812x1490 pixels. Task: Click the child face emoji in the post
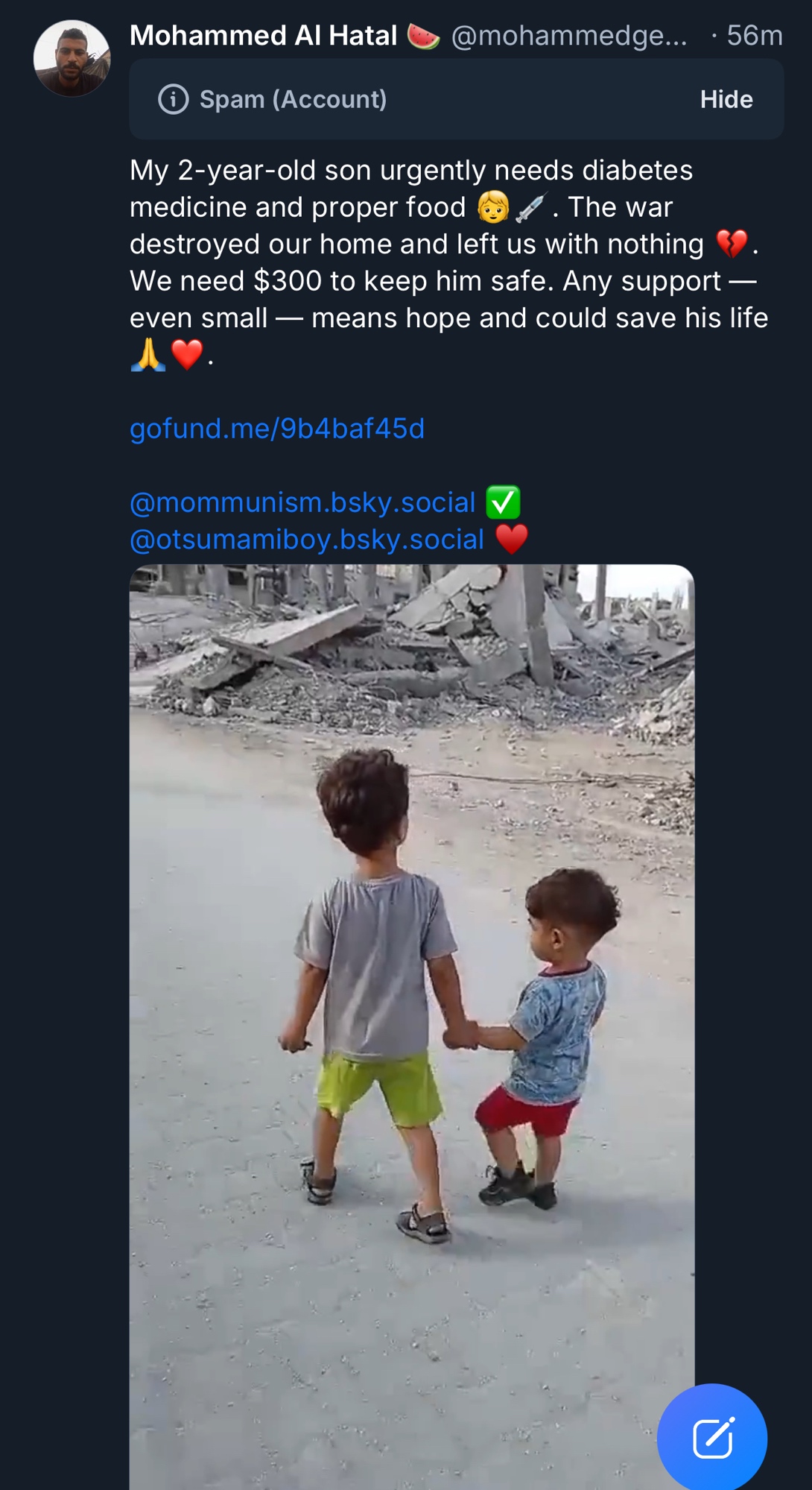tap(493, 207)
